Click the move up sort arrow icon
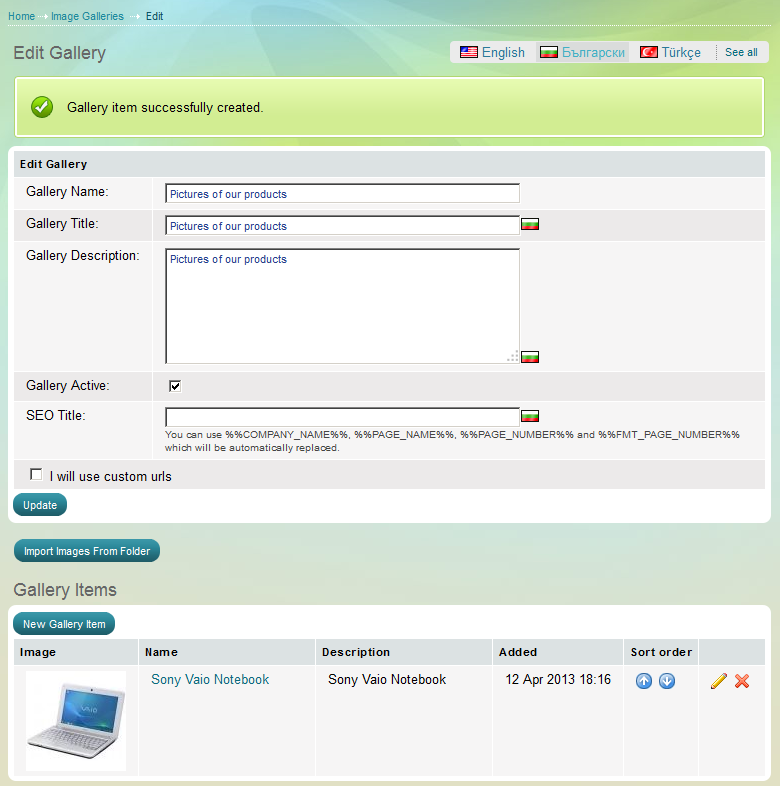The image size is (780, 786). tap(644, 681)
